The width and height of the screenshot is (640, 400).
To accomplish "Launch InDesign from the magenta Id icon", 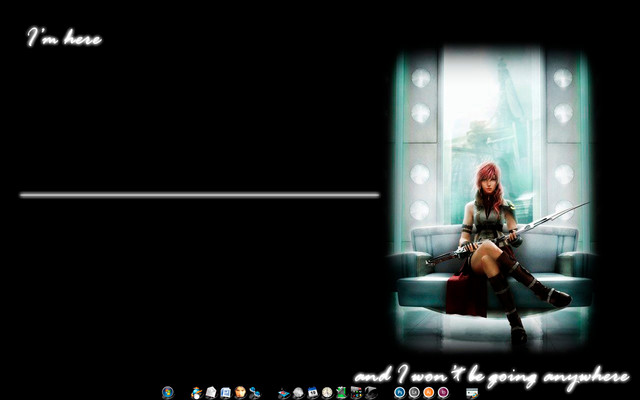I will [x=443, y=393].
